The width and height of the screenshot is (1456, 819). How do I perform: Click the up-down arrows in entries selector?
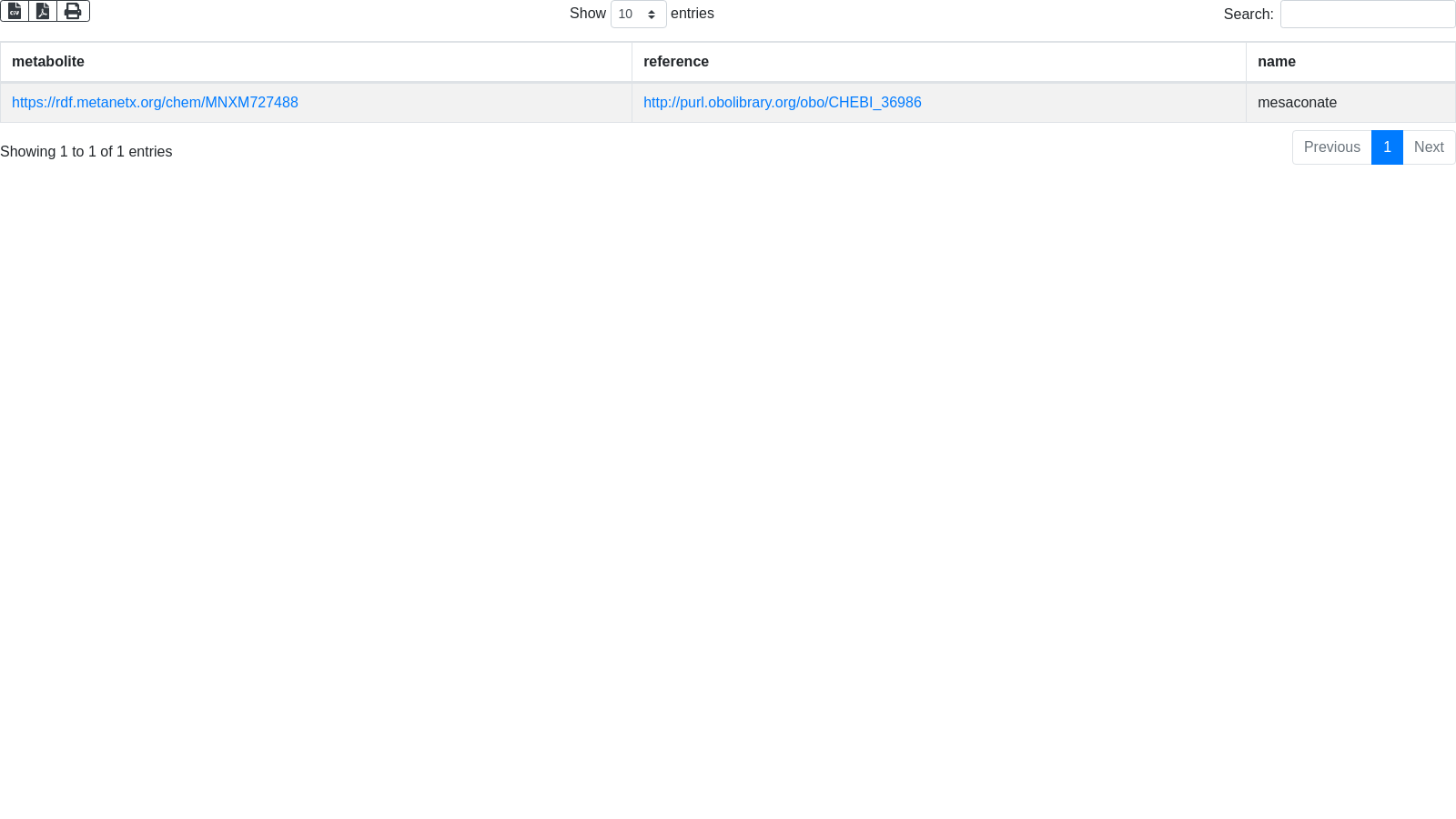652,15
